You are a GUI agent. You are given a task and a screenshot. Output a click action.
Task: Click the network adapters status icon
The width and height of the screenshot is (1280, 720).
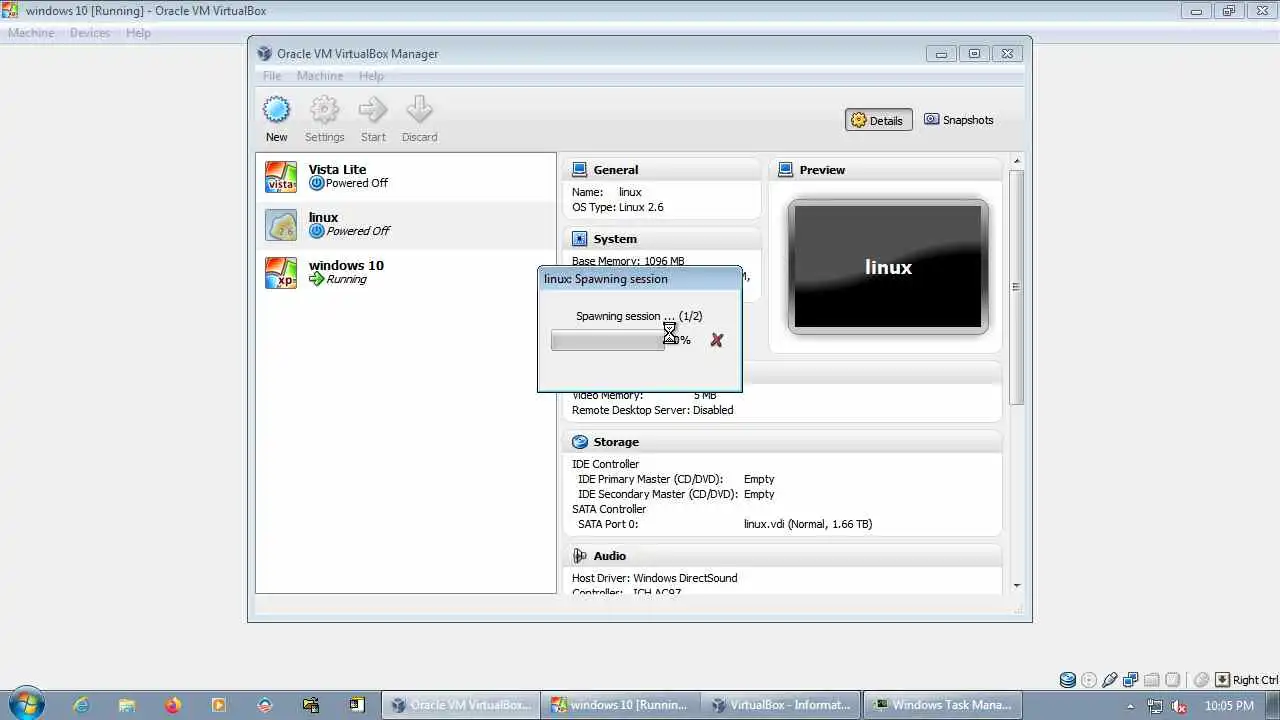(x=1131, y=680)
